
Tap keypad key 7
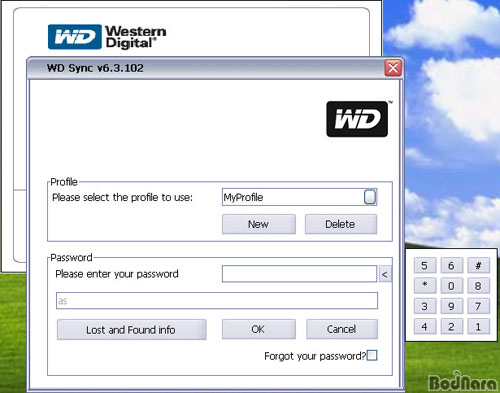pyautogui.click(x=478, y=306)
